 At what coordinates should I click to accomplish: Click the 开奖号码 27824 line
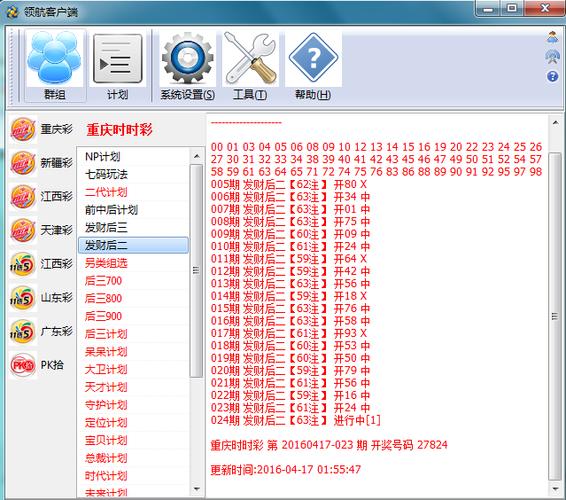point(329,445)
